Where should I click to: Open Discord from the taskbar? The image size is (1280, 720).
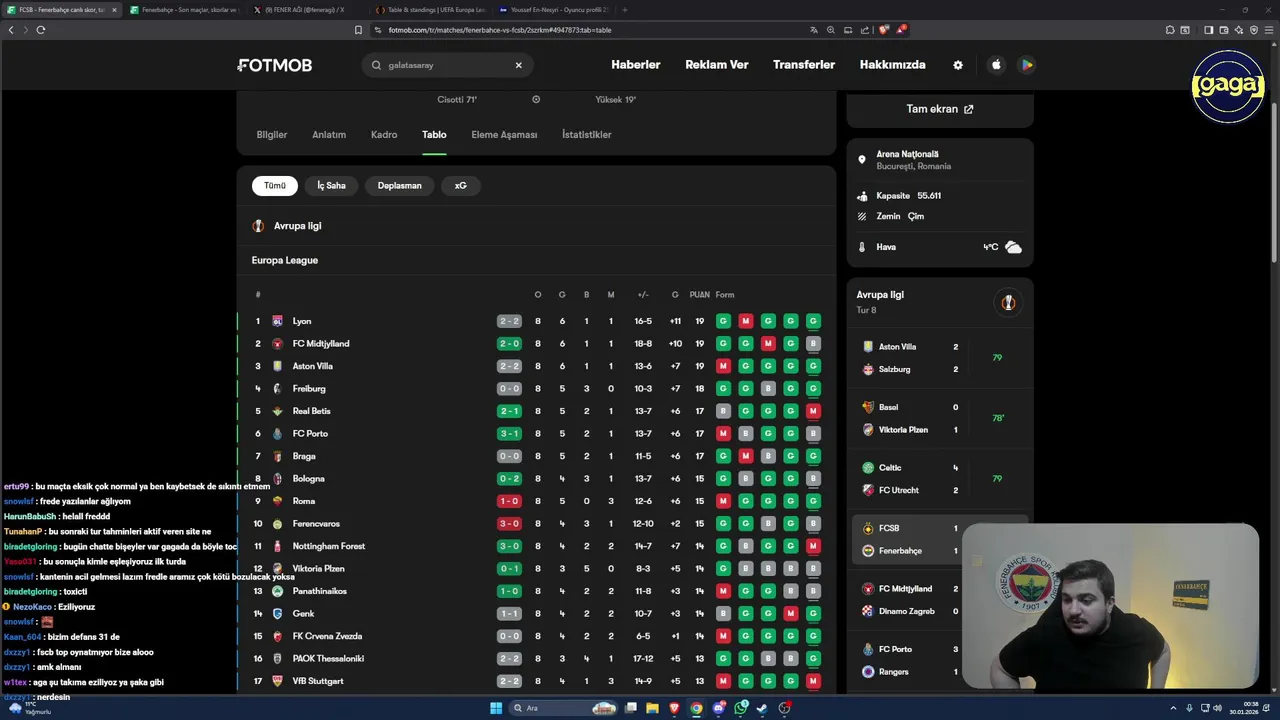[x=718, y=708]
